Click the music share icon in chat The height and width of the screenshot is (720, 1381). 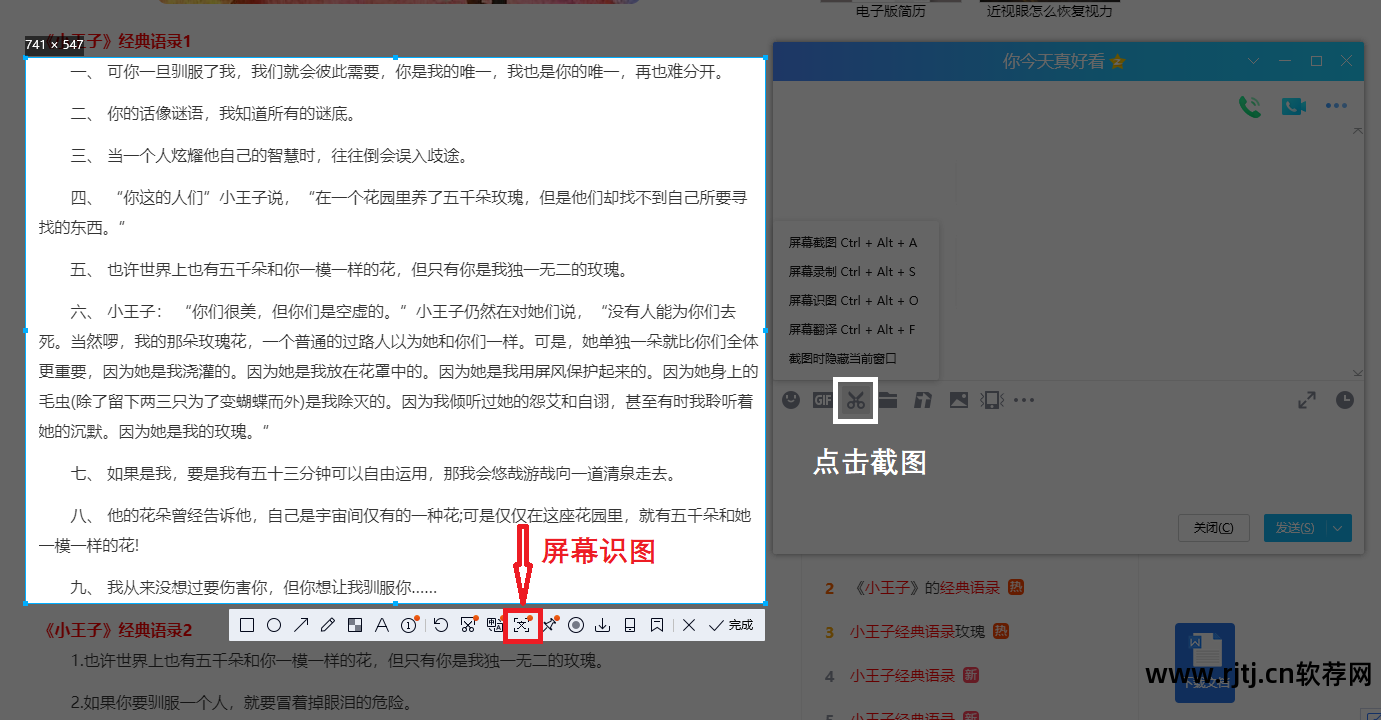click(924, 400)
